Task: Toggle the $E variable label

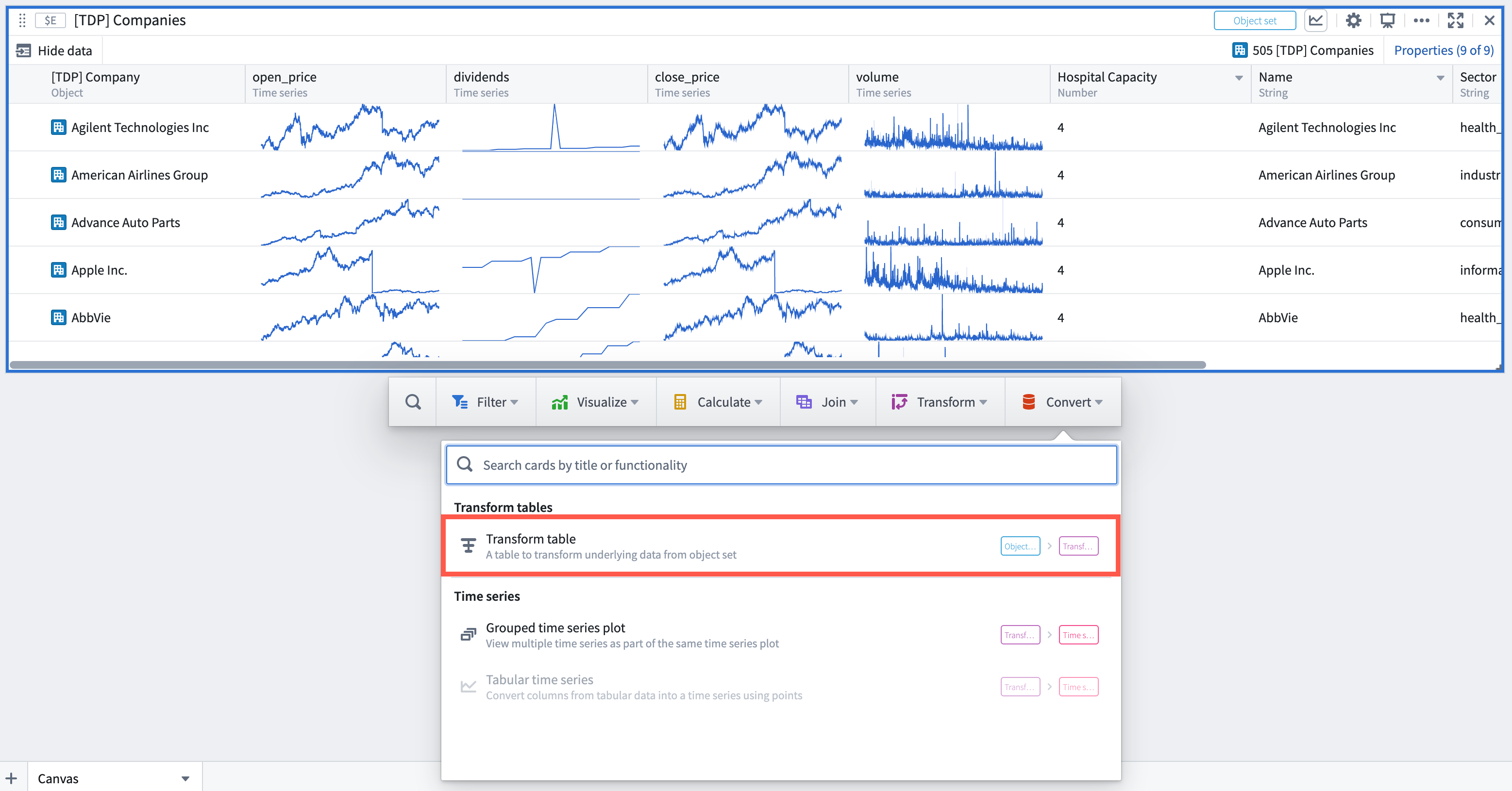Action: click(x=50, y=20)
